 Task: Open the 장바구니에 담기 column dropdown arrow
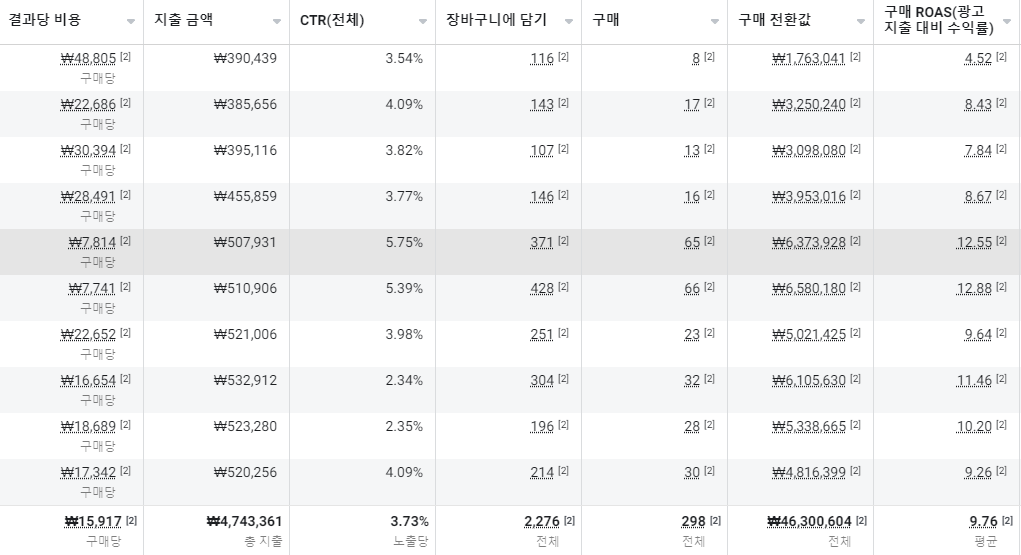[x=568, y=21]
